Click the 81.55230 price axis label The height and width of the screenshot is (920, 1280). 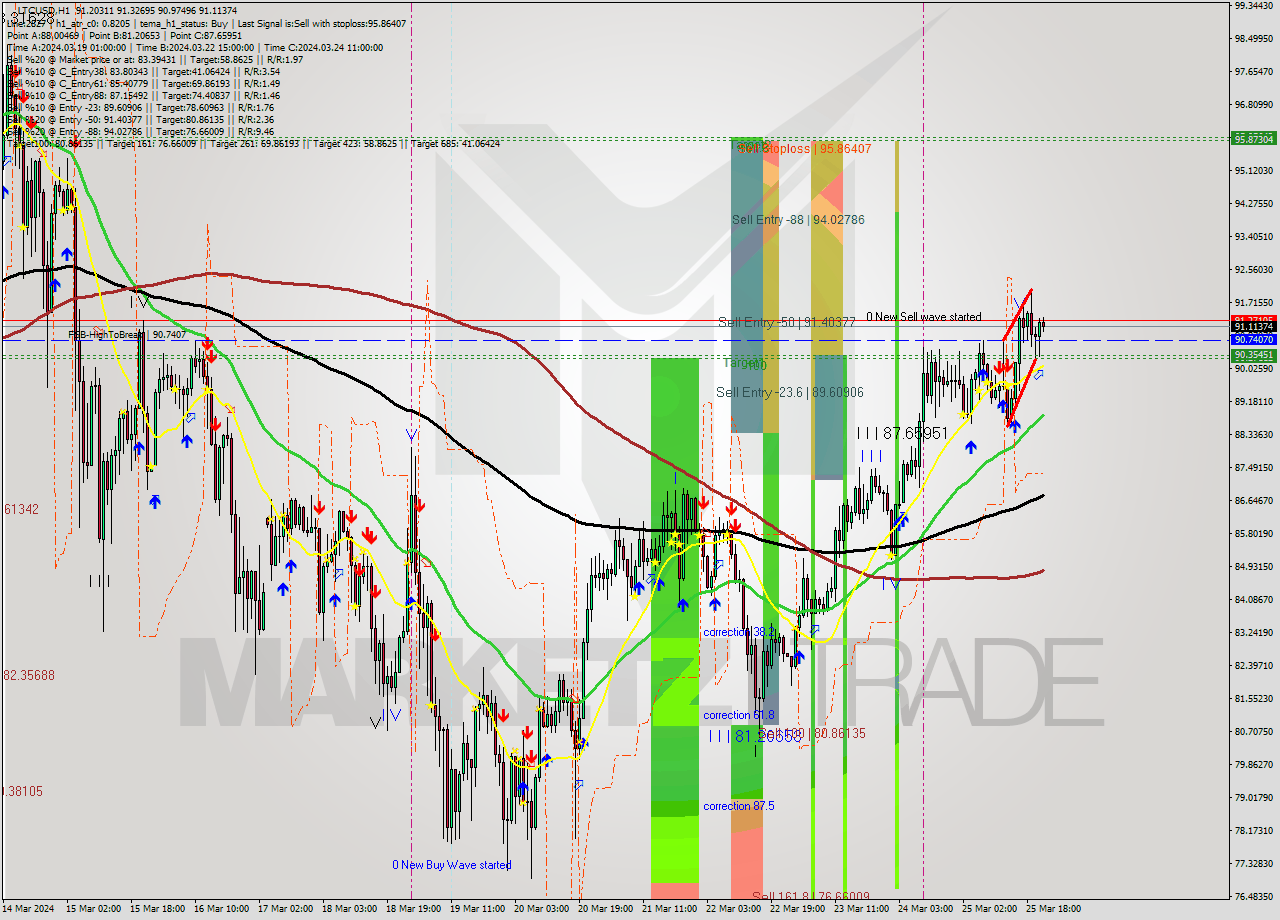[x=1254, y=698]
